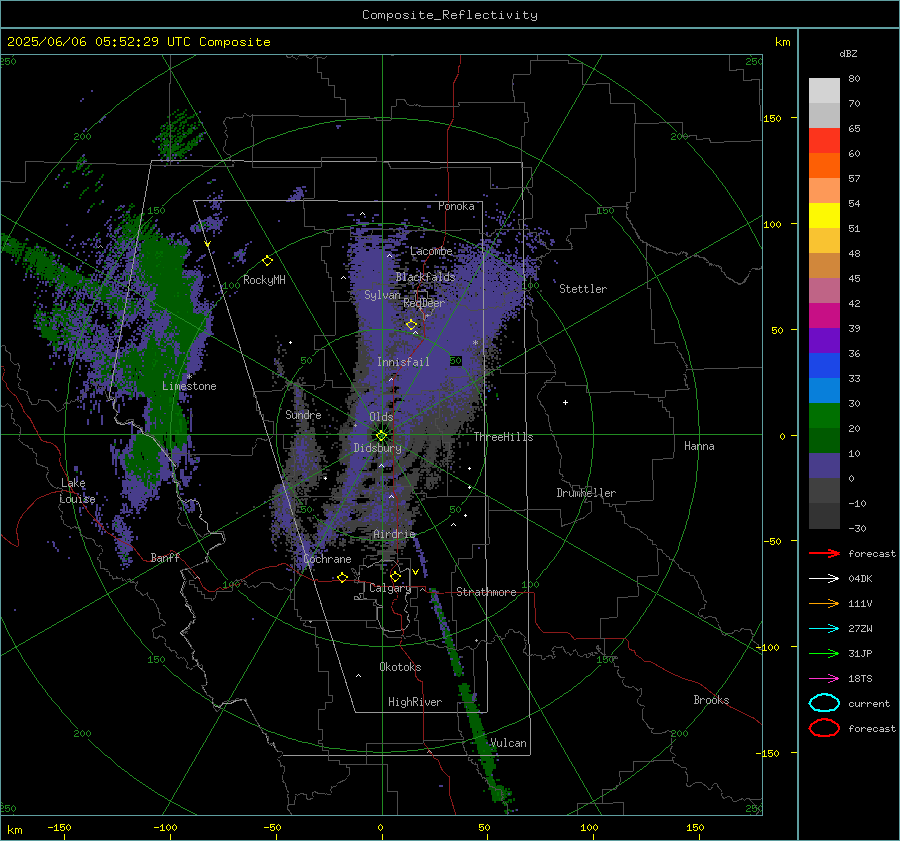Click the Didsbury label
Image resolution: width=900 pixels, height=841 pixels.
tap(377, 448)
